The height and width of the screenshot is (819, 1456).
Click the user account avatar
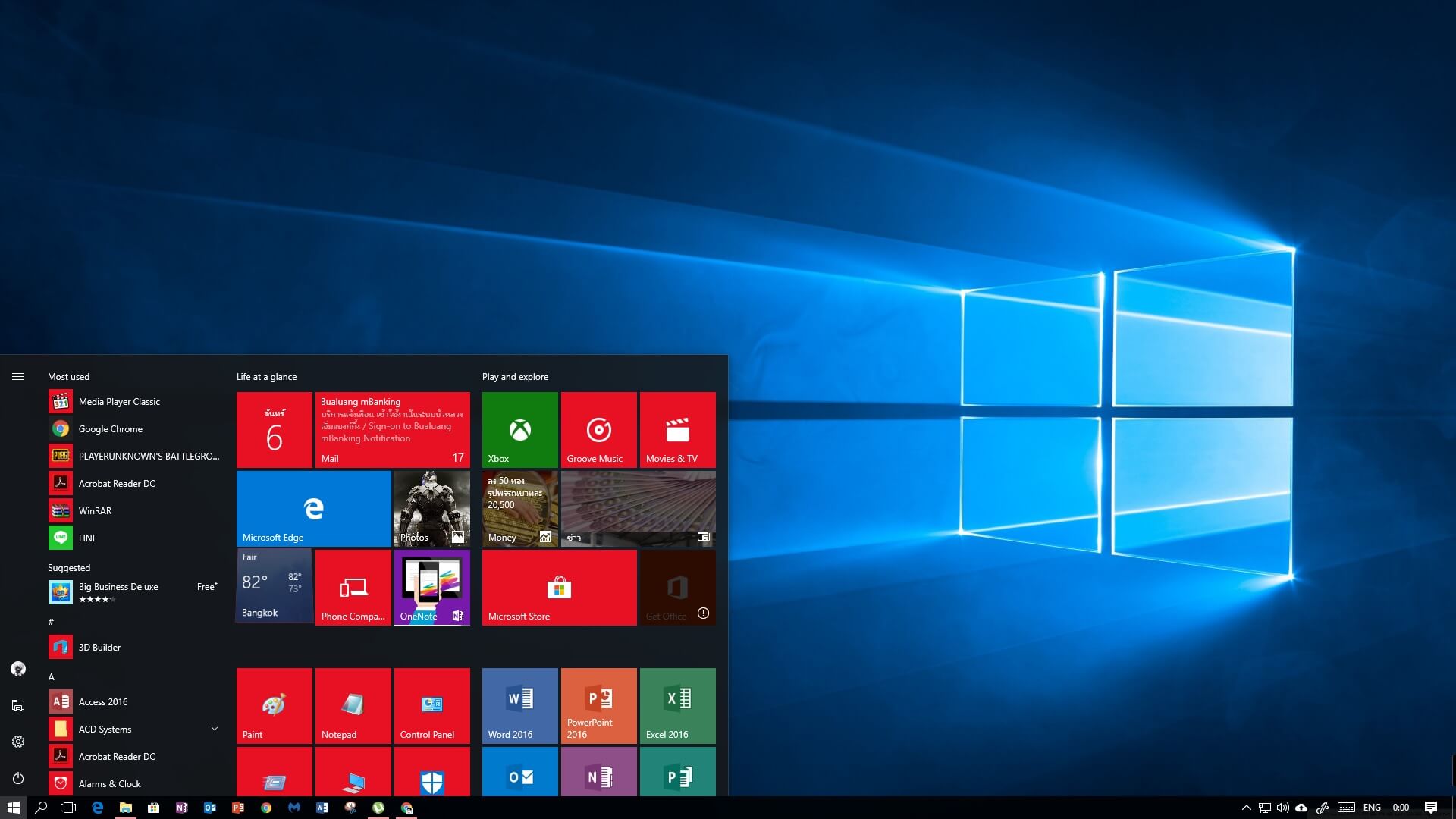tap(18, 668)
